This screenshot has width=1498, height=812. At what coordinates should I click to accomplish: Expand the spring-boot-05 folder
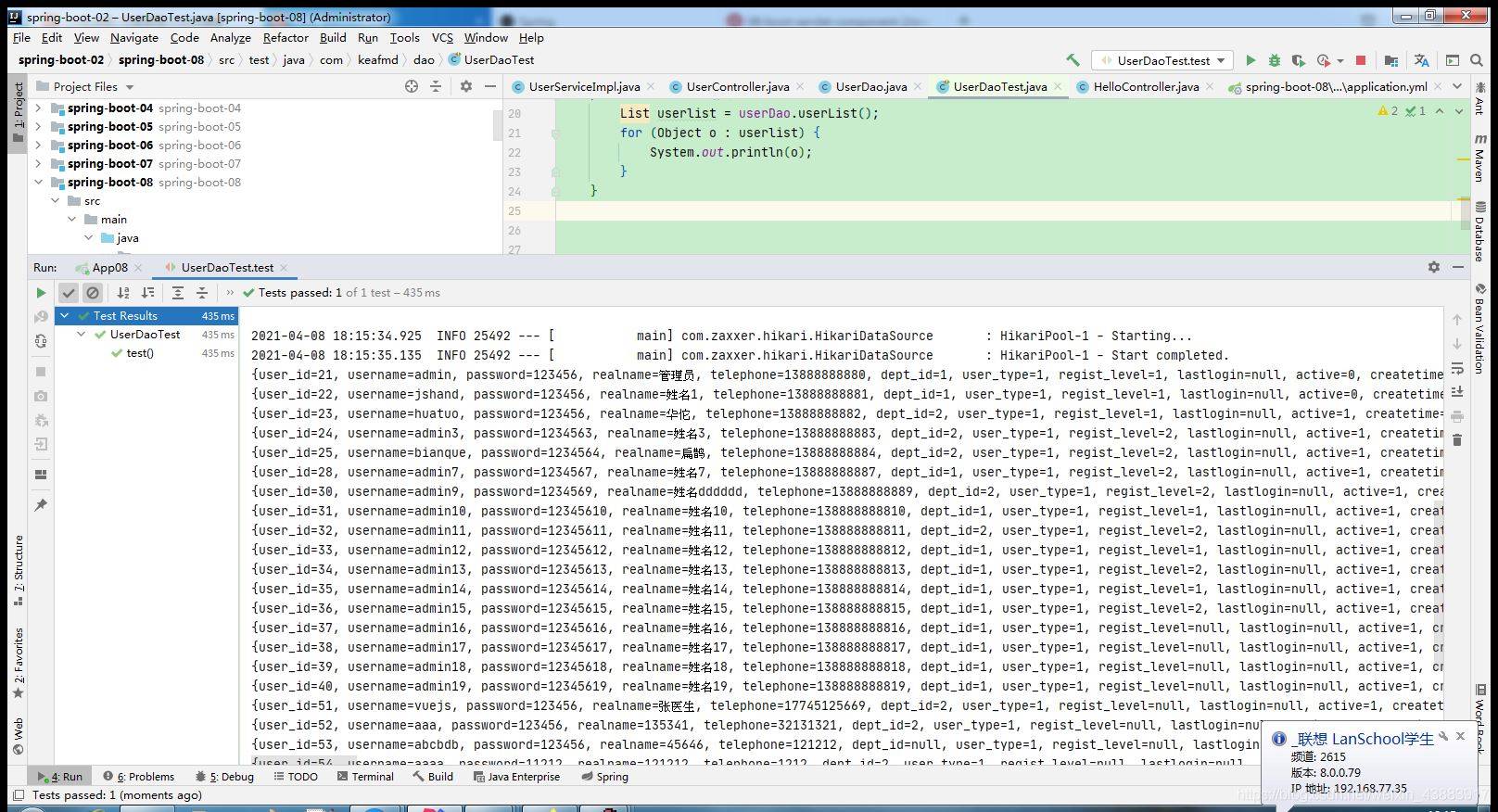pos(38,127)
